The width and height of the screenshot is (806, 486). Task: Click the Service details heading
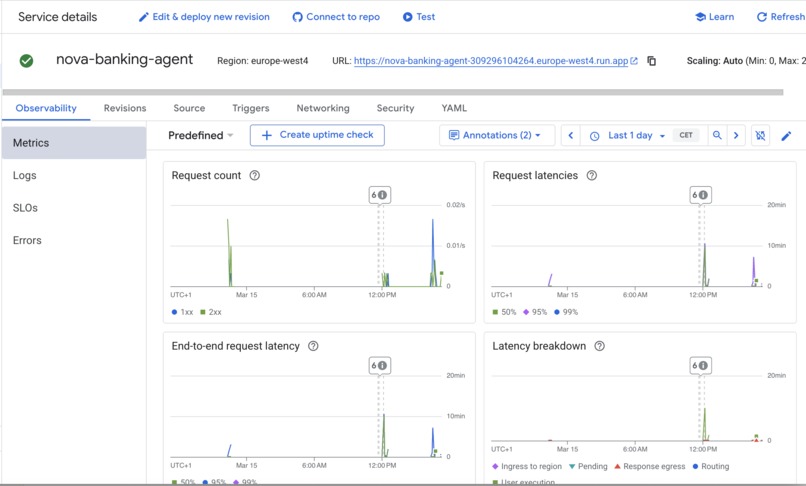[58, 17]
